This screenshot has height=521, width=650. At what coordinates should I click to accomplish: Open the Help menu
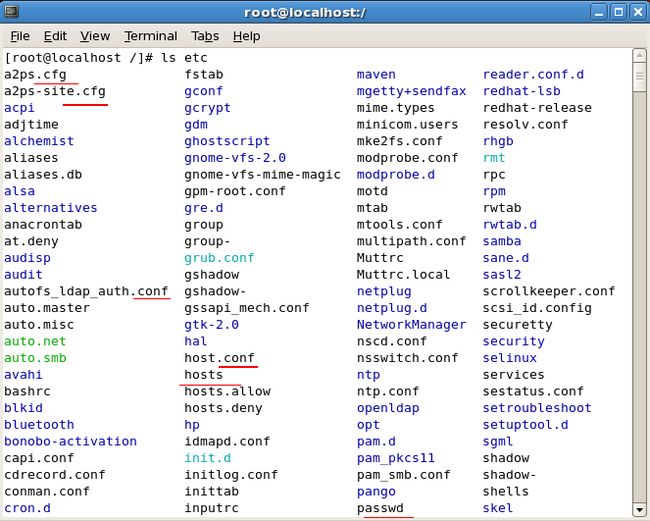(x=246, y=36)
